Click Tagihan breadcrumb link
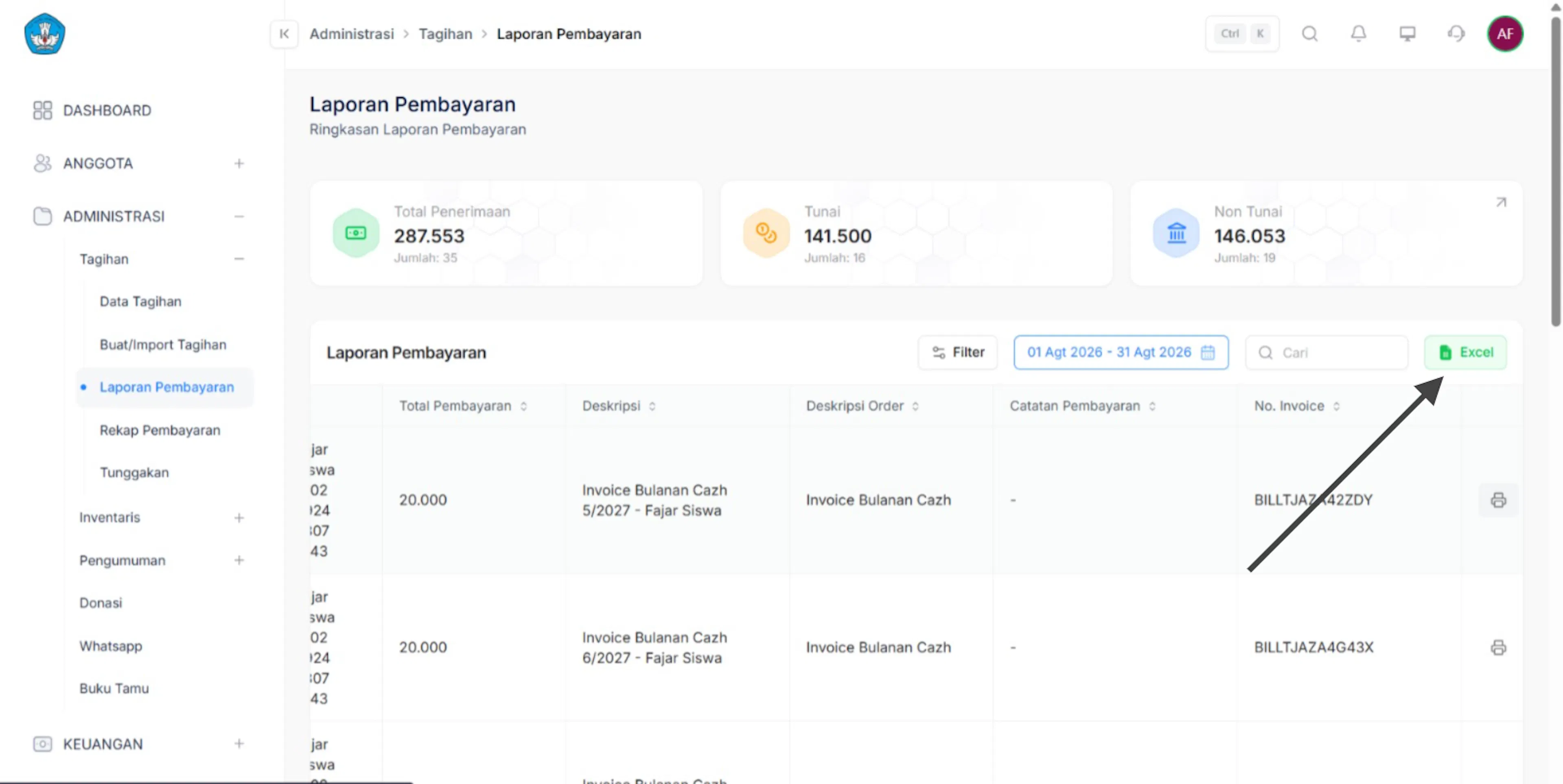 coord(445,34)
